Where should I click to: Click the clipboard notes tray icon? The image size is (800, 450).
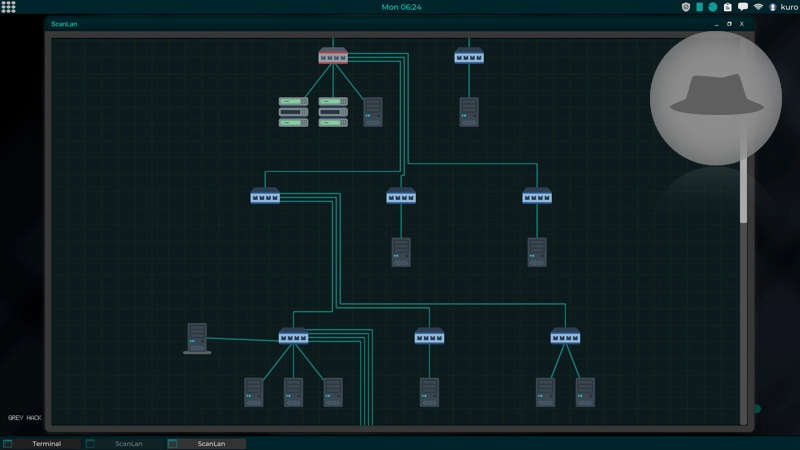click(728, 7)
